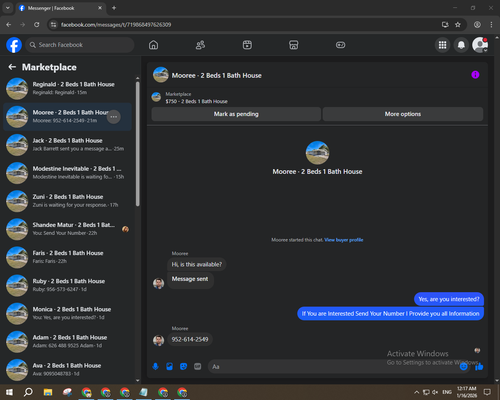This screenshot has width=500, height=400.
Task: Click the 'Hi, is this available?' message
Action: click(197, 264)
